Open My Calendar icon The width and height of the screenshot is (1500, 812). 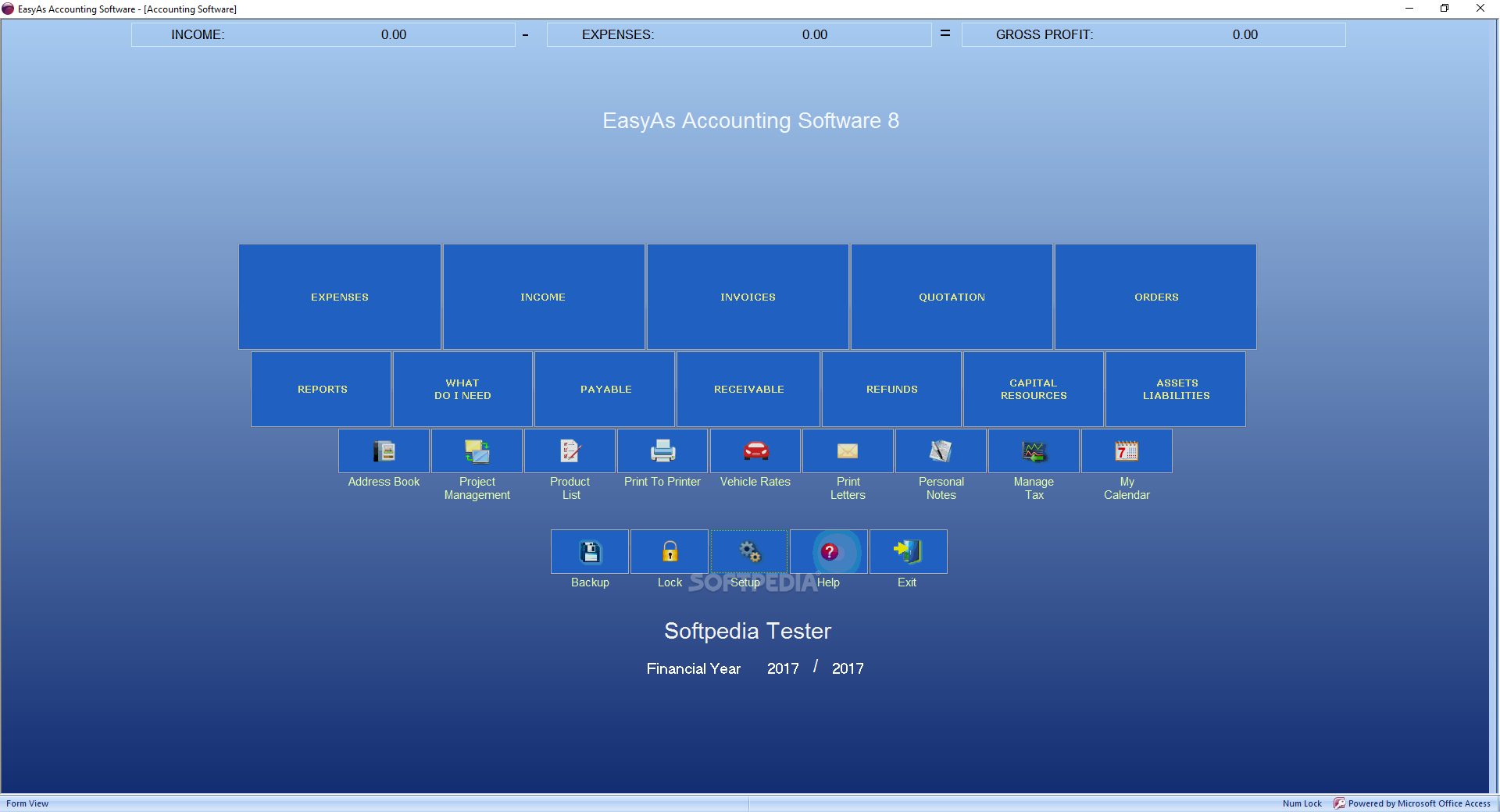1127,451
